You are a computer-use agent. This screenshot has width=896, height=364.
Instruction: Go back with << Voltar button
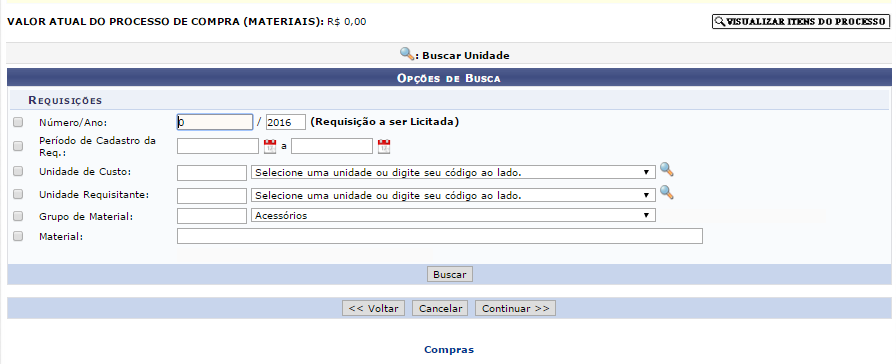point(374,308)
